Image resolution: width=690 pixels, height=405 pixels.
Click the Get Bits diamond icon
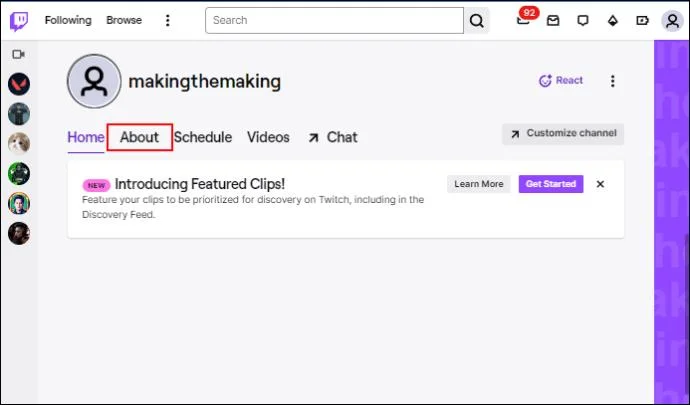coord(613,20)
